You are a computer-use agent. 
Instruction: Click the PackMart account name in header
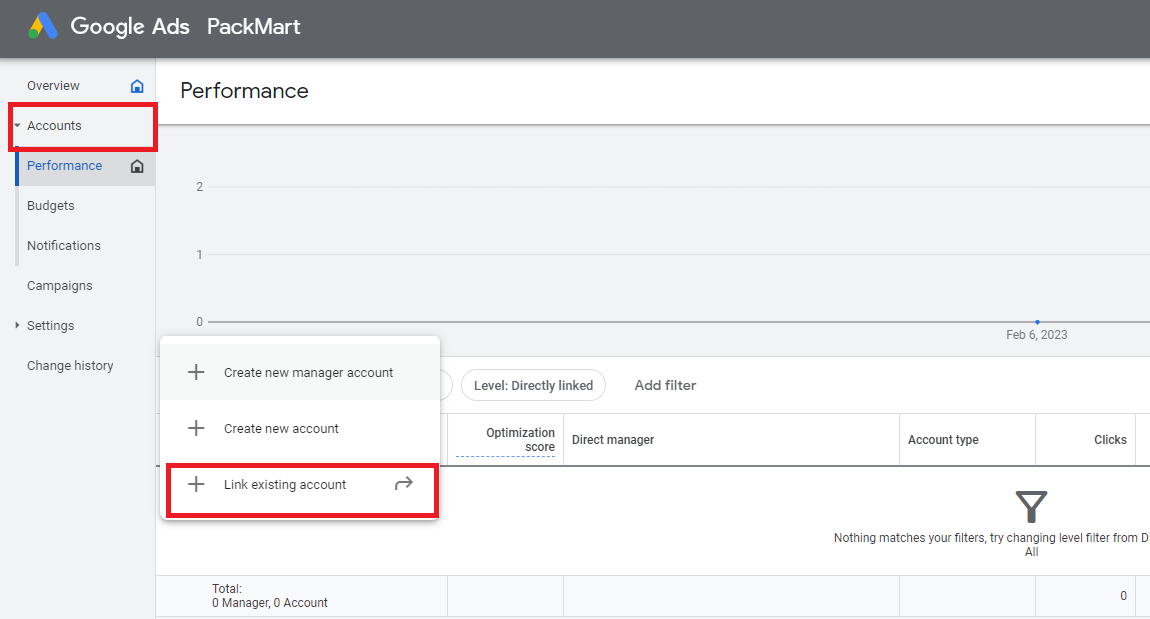[x=254, y=26]
